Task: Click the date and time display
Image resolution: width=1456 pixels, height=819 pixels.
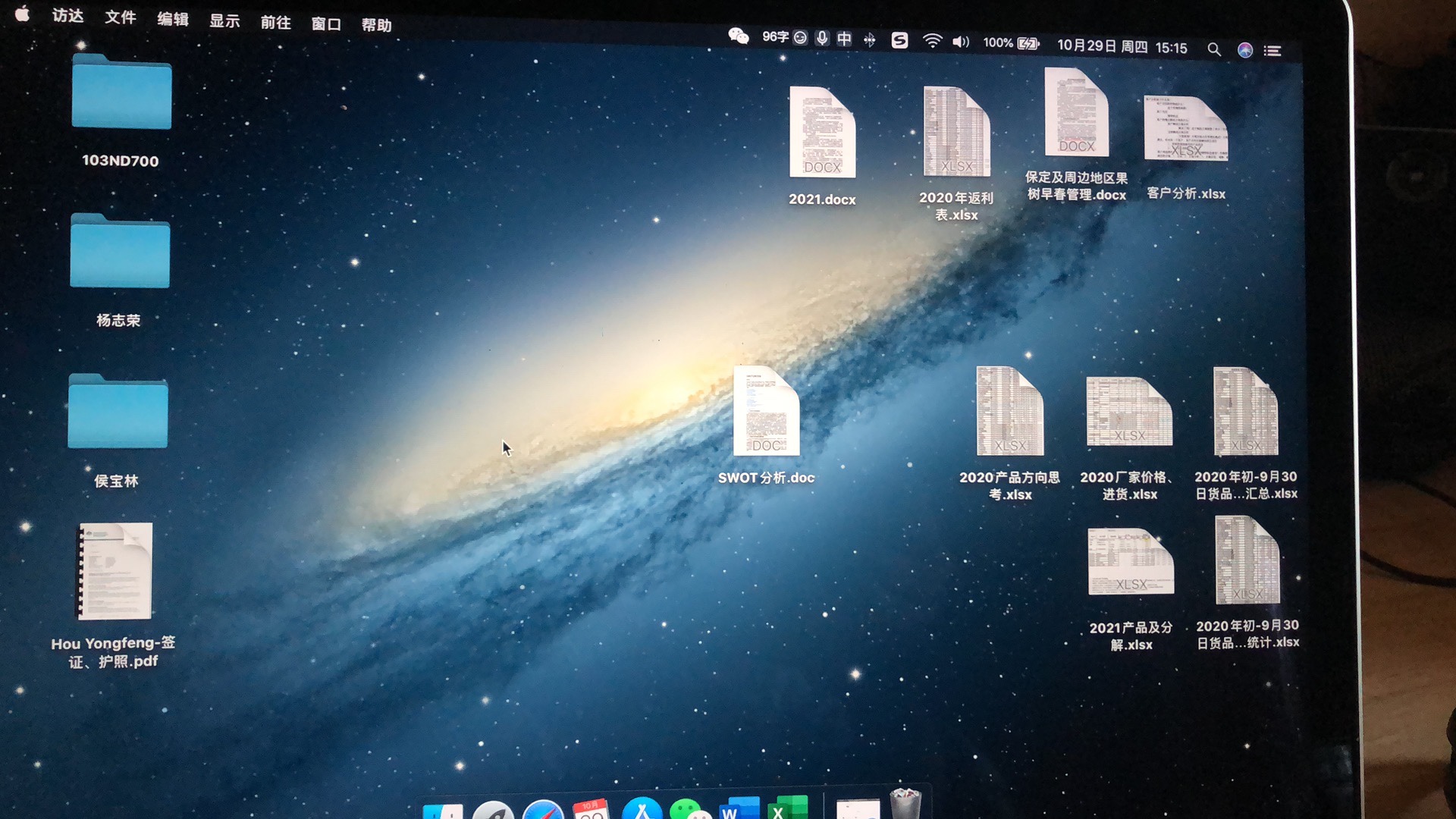Action: click(1122, 47)
